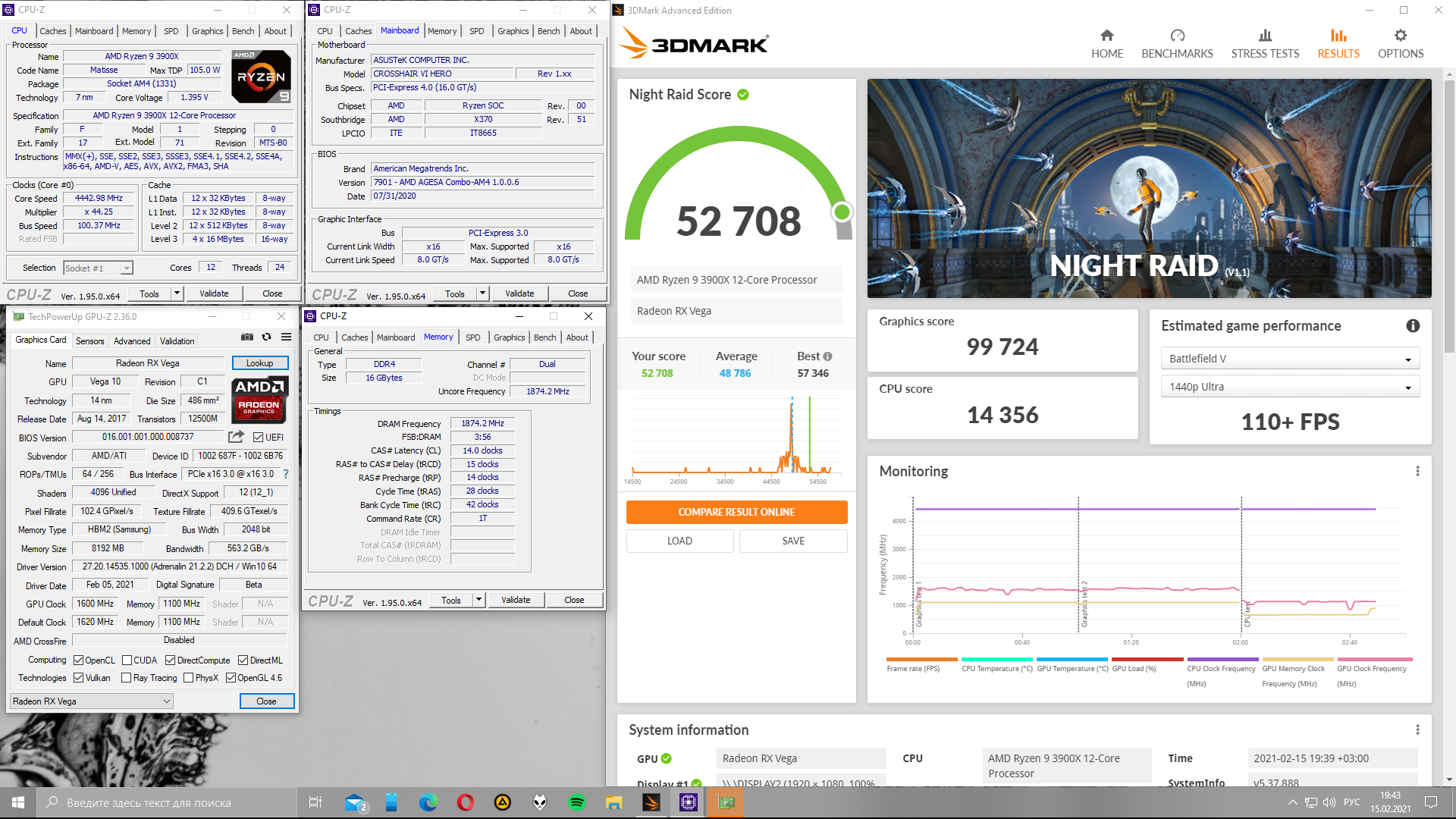1456x819 pixels.
Task: Open Opera browser from the taskbar
Action: click(466, 802)
